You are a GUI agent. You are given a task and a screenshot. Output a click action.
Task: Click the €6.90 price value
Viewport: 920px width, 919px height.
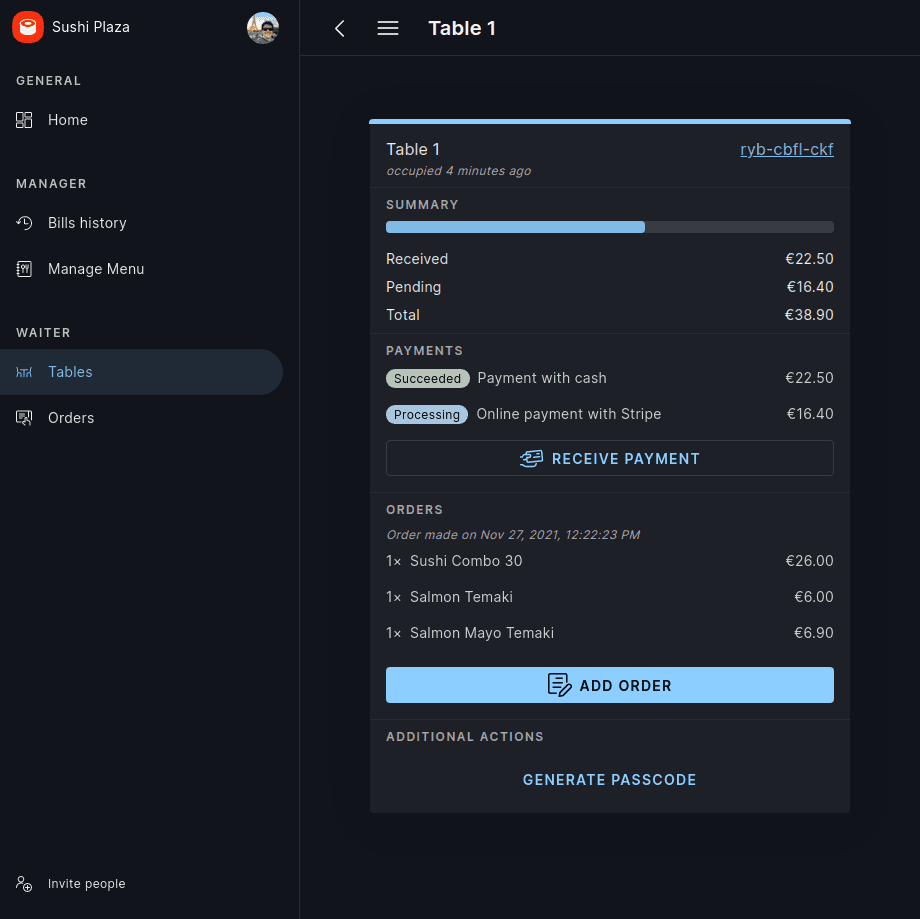pyautogui.click(x=813, y=633)
